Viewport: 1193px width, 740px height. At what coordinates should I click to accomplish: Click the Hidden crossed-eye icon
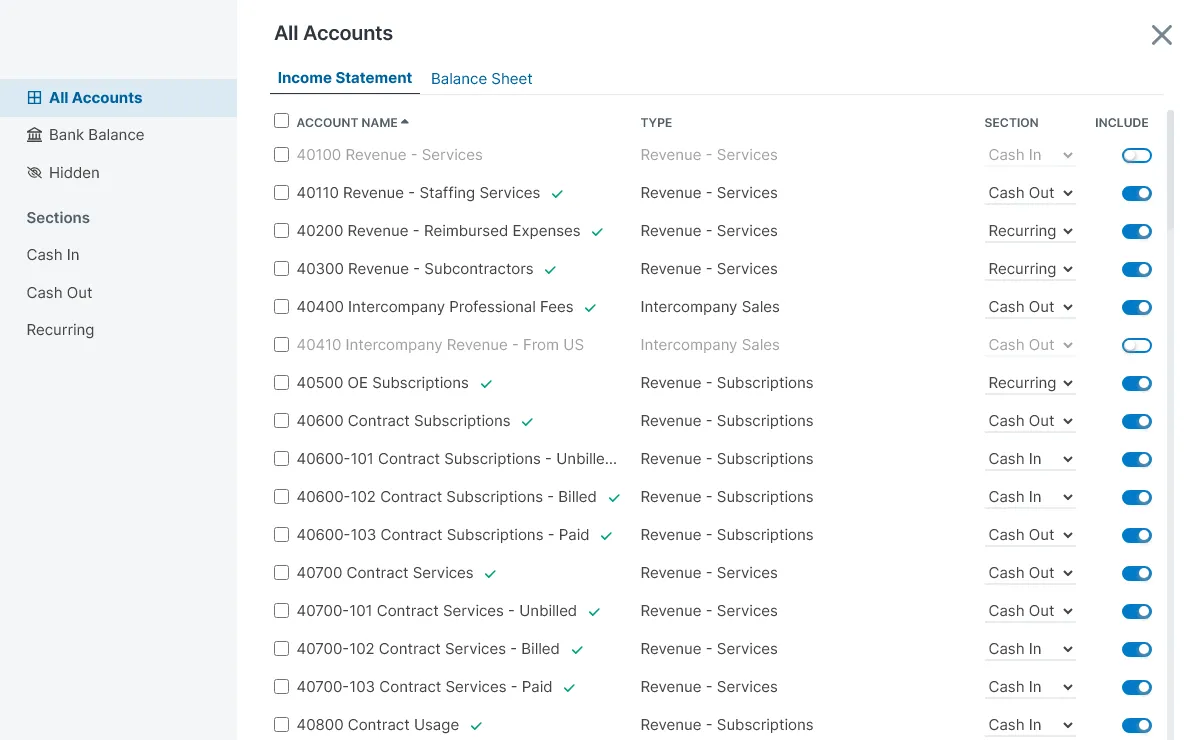[34, 173]
